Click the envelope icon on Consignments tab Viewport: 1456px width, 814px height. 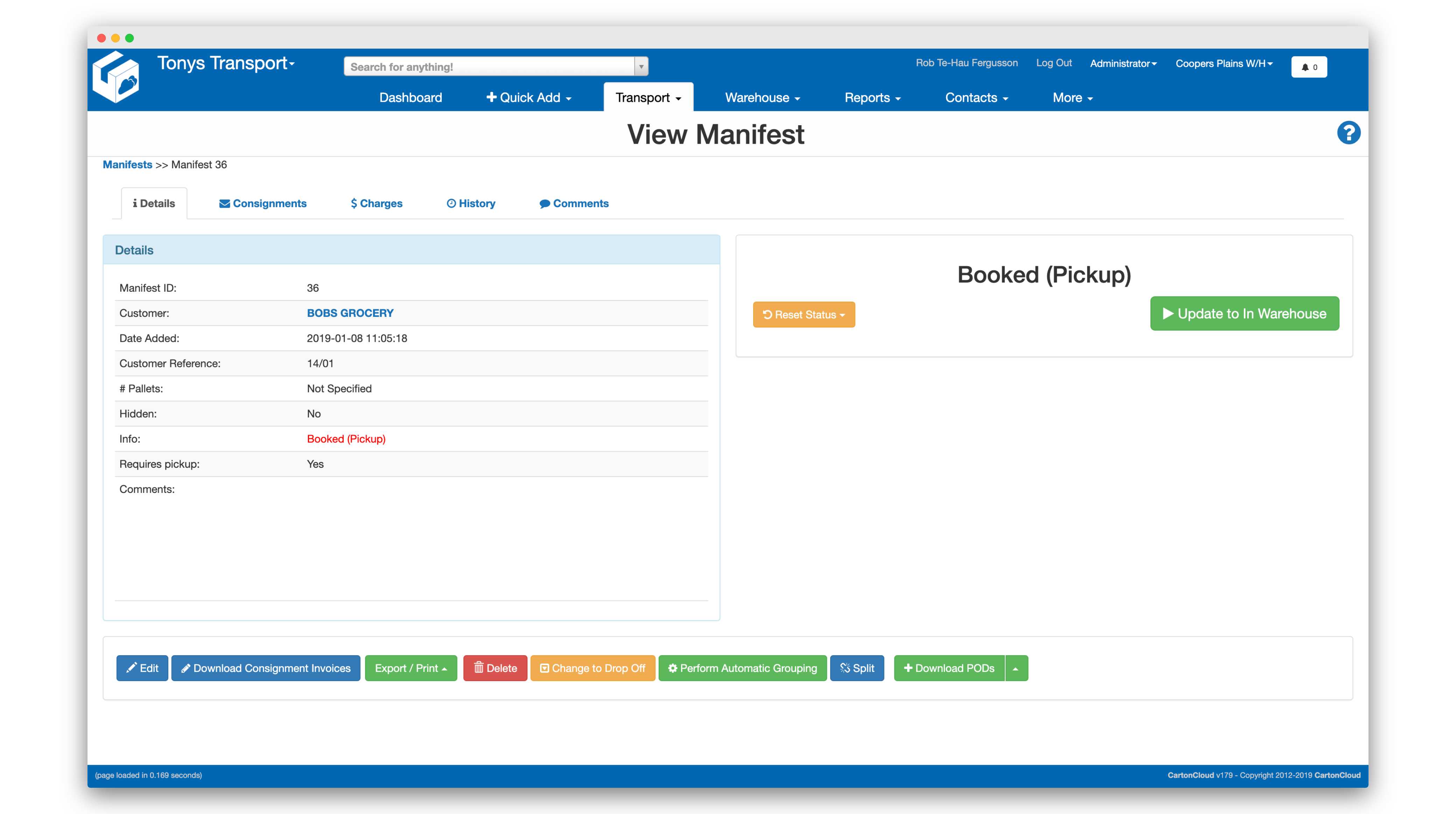(x=224, y=203)
